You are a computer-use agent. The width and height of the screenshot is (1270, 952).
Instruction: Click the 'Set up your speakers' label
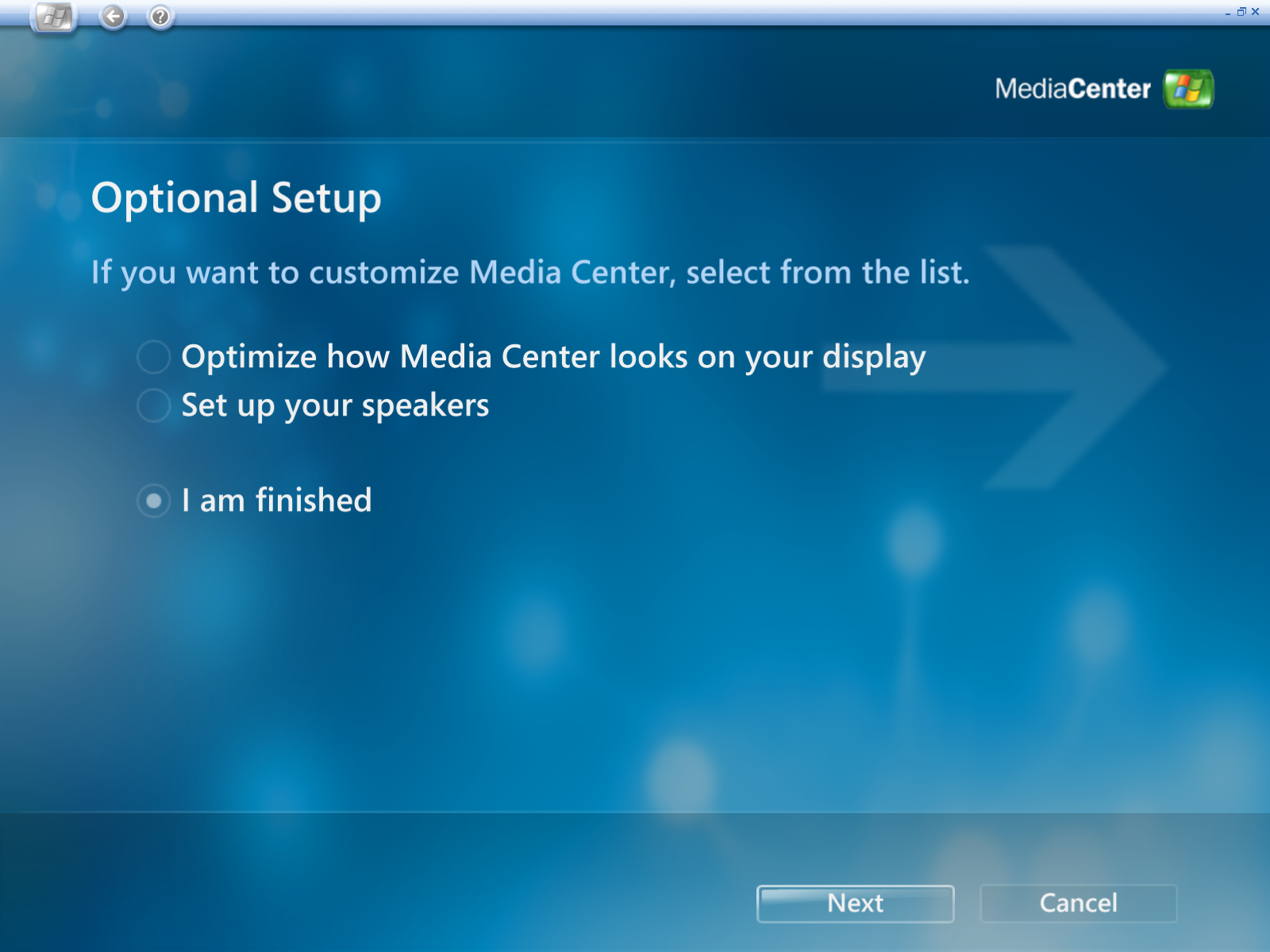click(x=335, y=405)
